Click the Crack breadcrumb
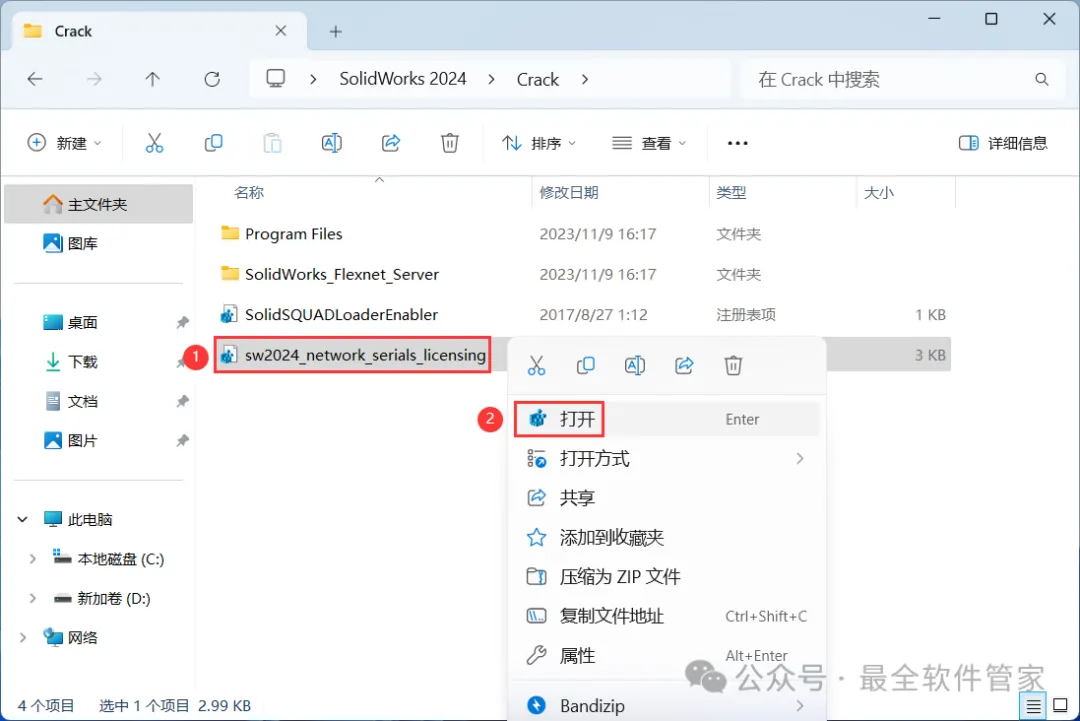The width and height of the screenshot is (1080, 721). click(537, 79)
